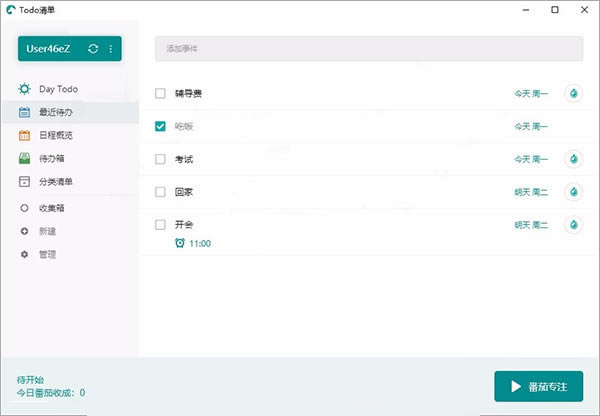Start tomato timer for 考试 task
The width and height of the screenshot is (600, 416).
(x=574, y=159)
